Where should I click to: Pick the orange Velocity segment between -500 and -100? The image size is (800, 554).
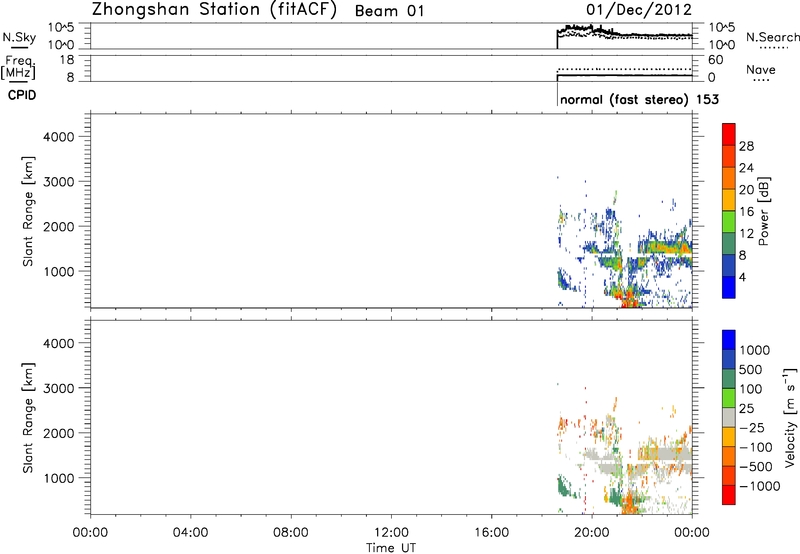(729, 456)
